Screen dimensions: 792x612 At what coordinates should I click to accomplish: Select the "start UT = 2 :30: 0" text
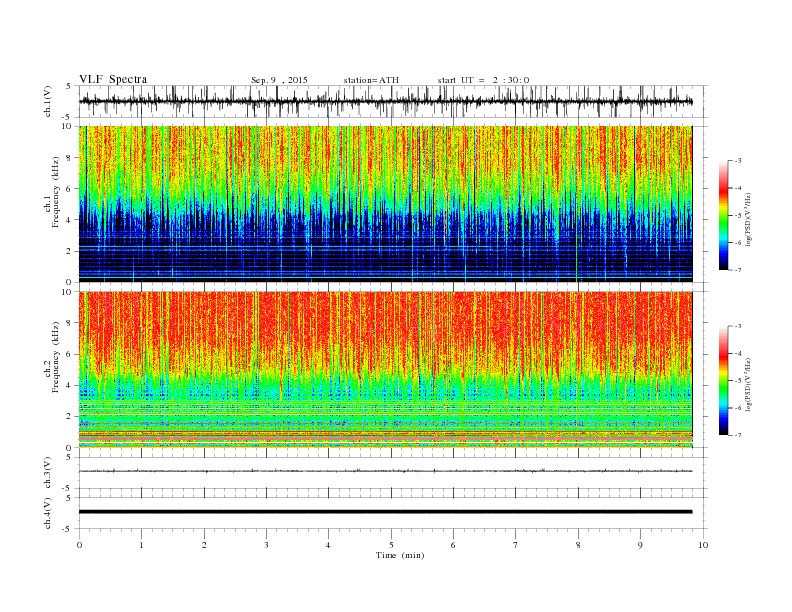click(x=483, y=80)
